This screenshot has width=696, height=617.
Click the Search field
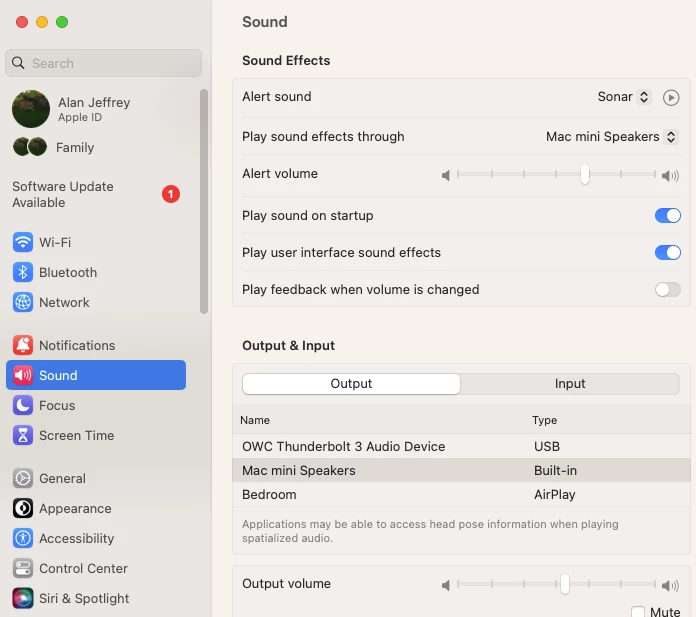pyautogui.click(x=103, y=63)
